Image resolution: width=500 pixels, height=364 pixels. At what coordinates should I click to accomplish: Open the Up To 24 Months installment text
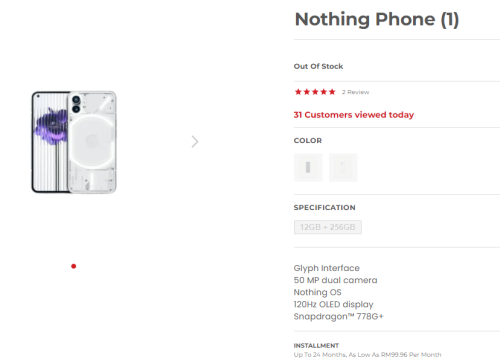[x=367, y=354]
